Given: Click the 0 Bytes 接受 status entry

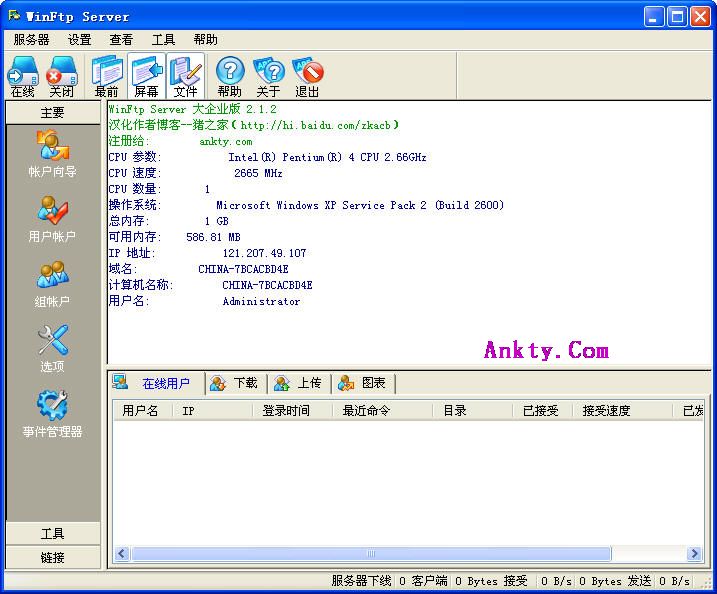Looking at the screenshot, I should (x=492, y=581).
